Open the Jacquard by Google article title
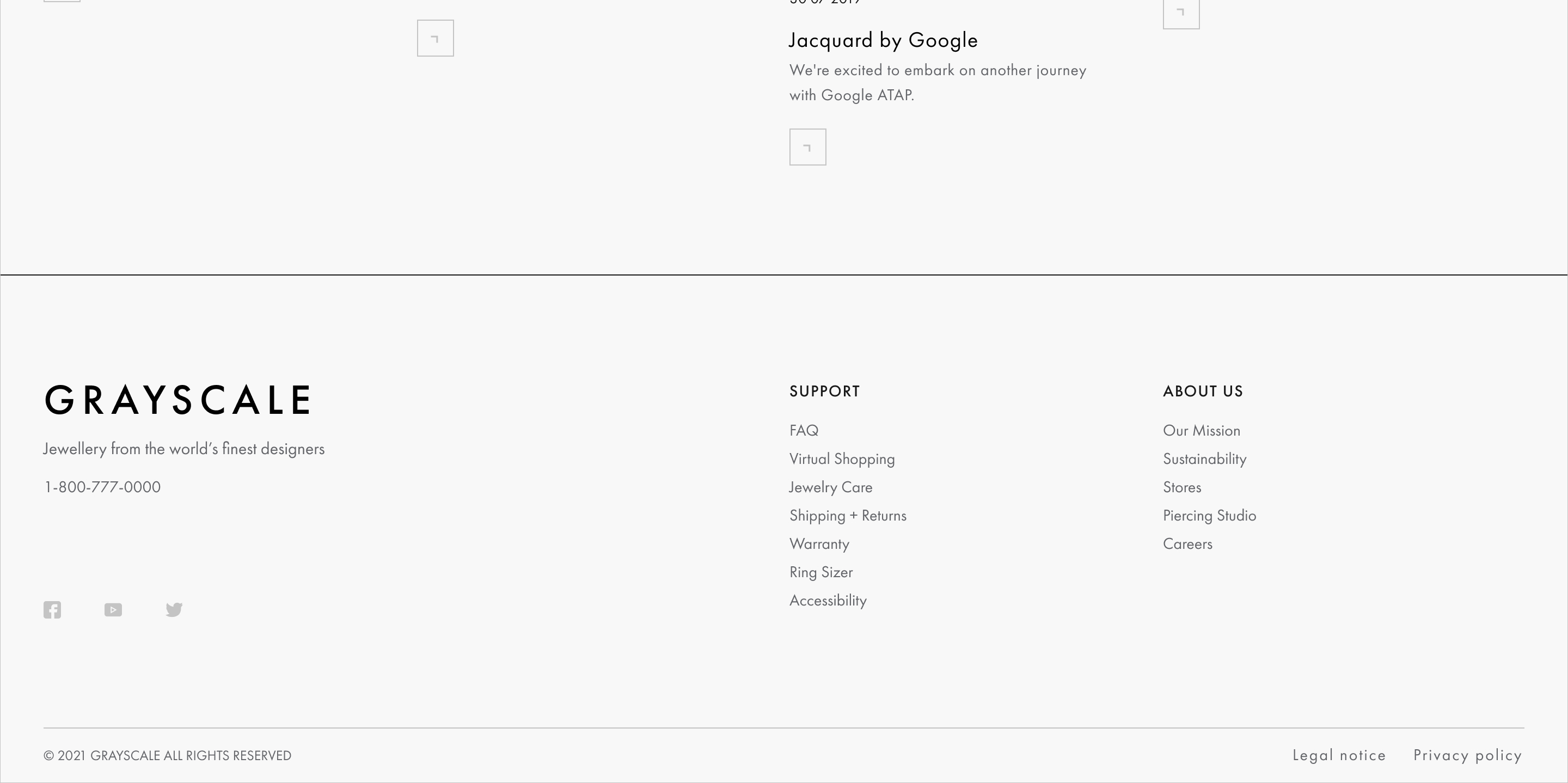 pyautogui.click(x=883, y=40)
